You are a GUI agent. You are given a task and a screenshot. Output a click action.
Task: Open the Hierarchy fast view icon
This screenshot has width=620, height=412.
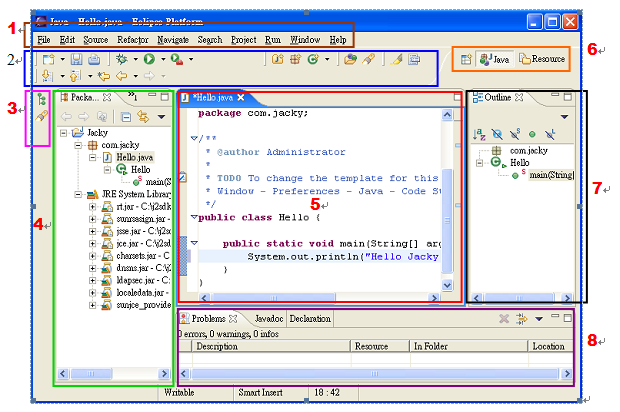(41, 99)
